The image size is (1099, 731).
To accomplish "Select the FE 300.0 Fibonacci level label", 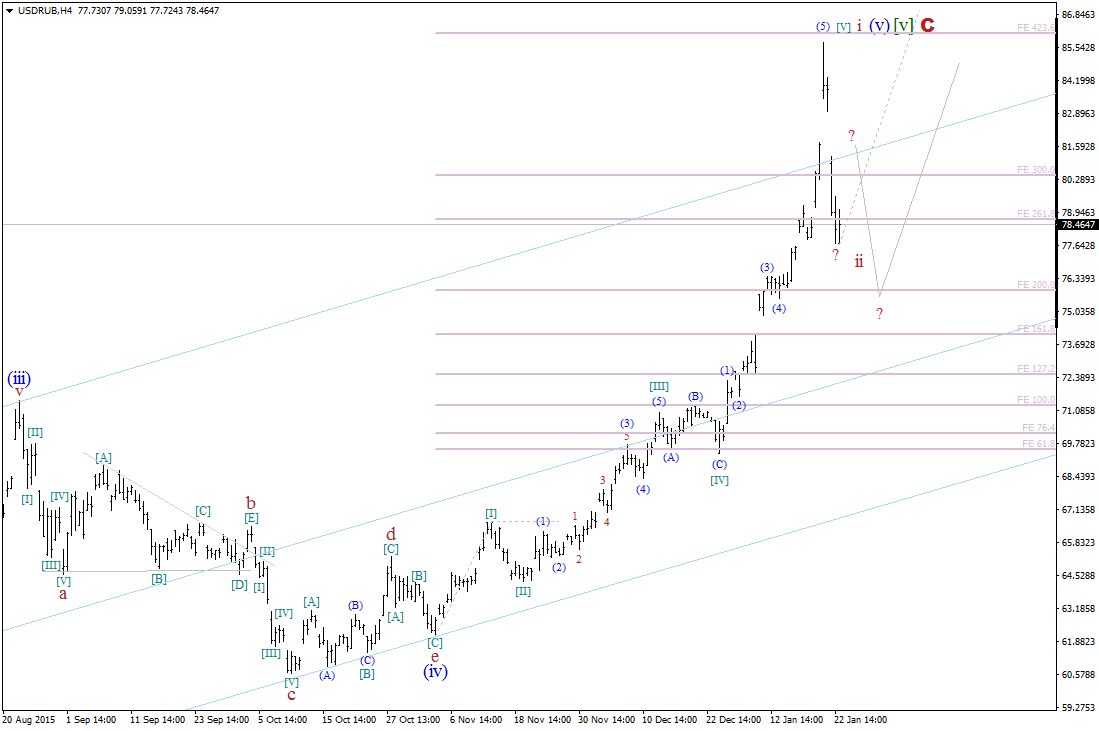I will (1036, 170).
